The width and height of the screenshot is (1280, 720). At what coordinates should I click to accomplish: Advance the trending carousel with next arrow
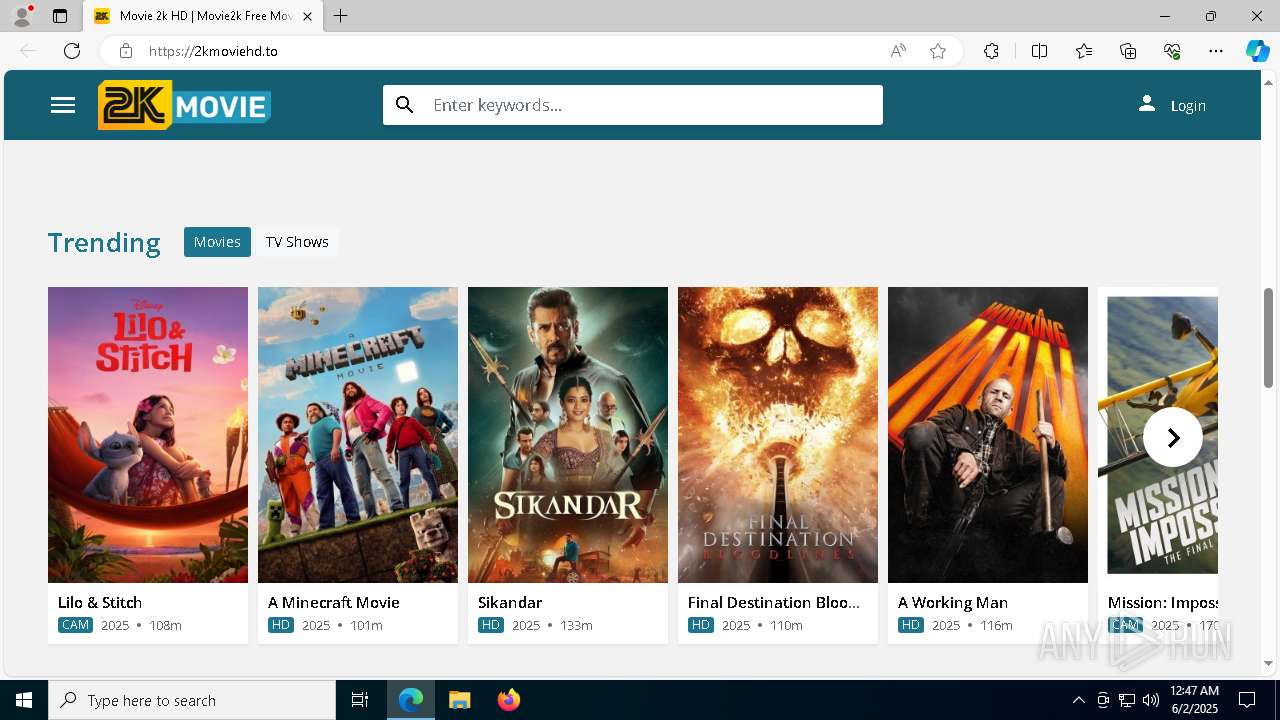coord(1172,437)
